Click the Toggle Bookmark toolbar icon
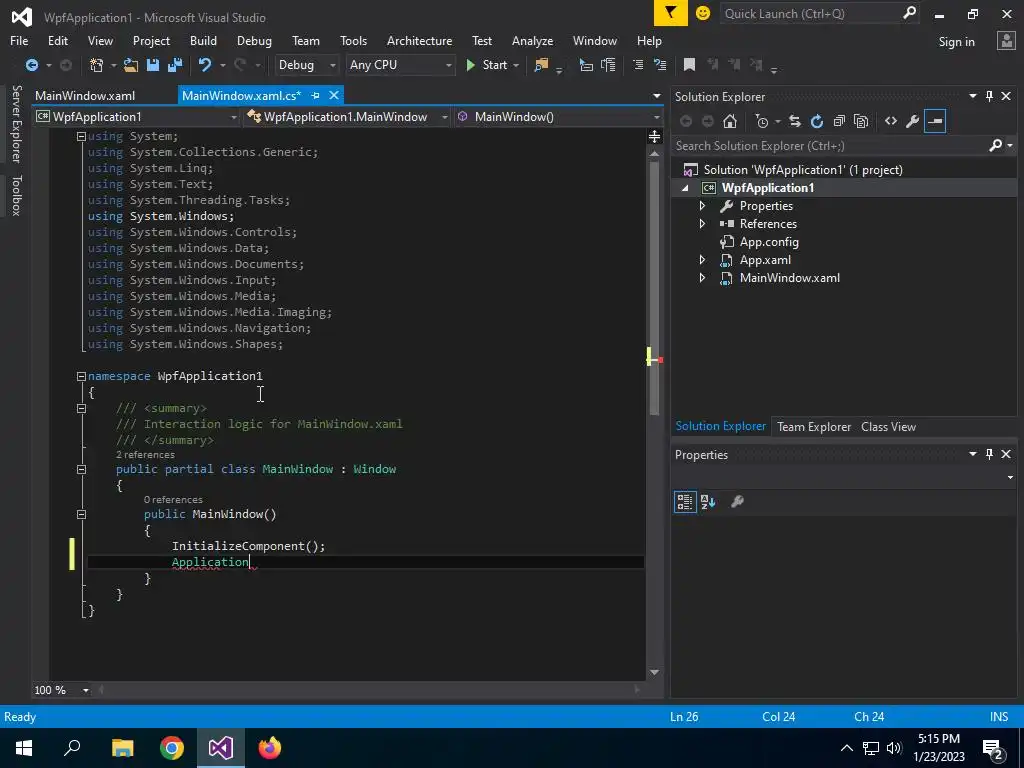Image resolution: width=1024 pixels, height=768 pixels. (689, 65)
